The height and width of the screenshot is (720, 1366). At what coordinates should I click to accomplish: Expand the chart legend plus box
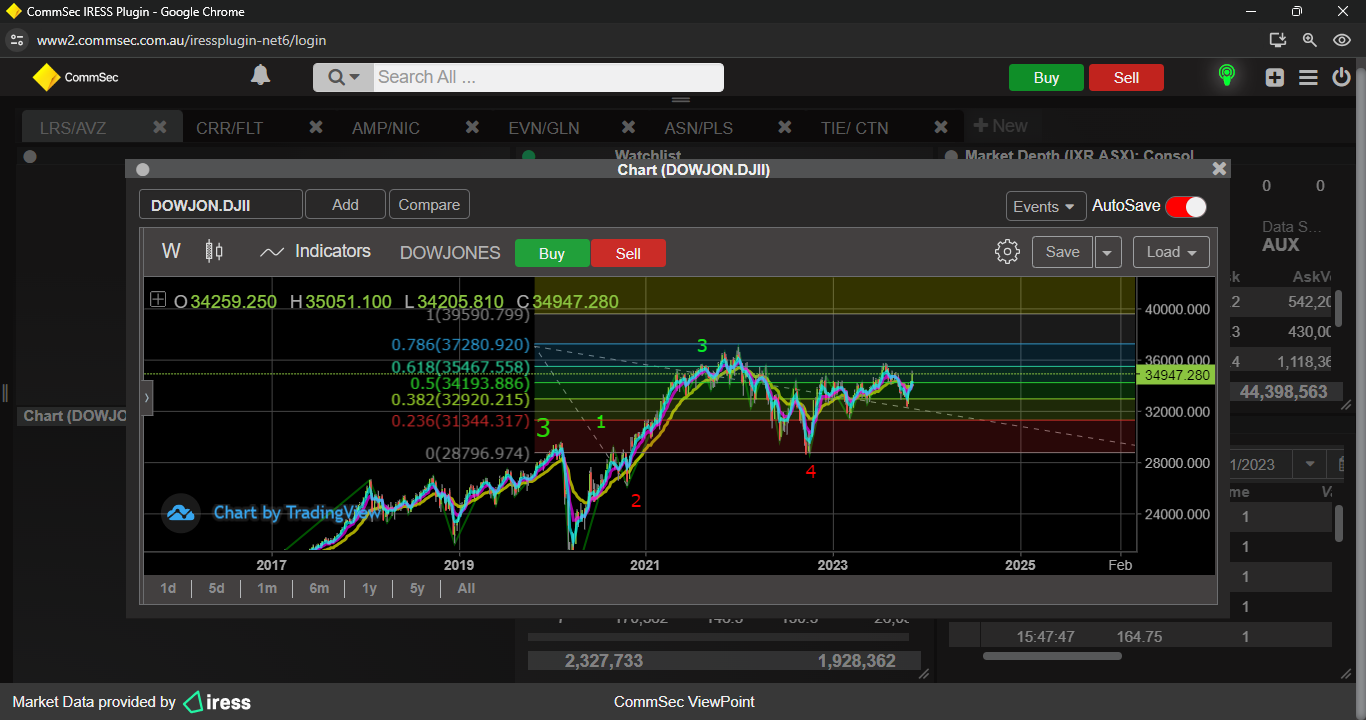pyautogui.click(x=157, y=299)
